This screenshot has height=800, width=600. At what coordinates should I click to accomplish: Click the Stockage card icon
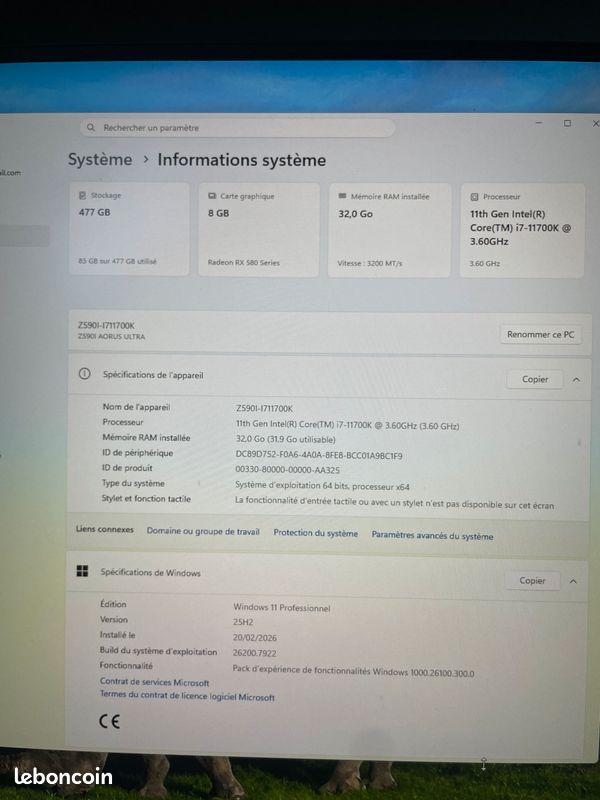tap(83, 195)
